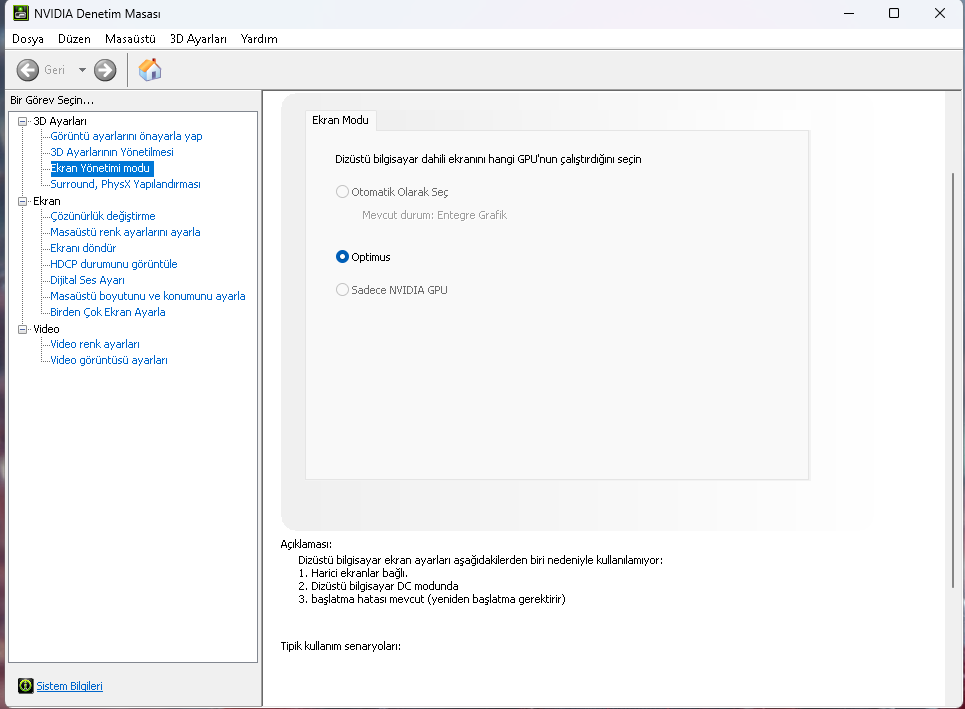Switch to the Ekran Modu tab
This screenshot has height=709, width=965.
click(340, 120)
